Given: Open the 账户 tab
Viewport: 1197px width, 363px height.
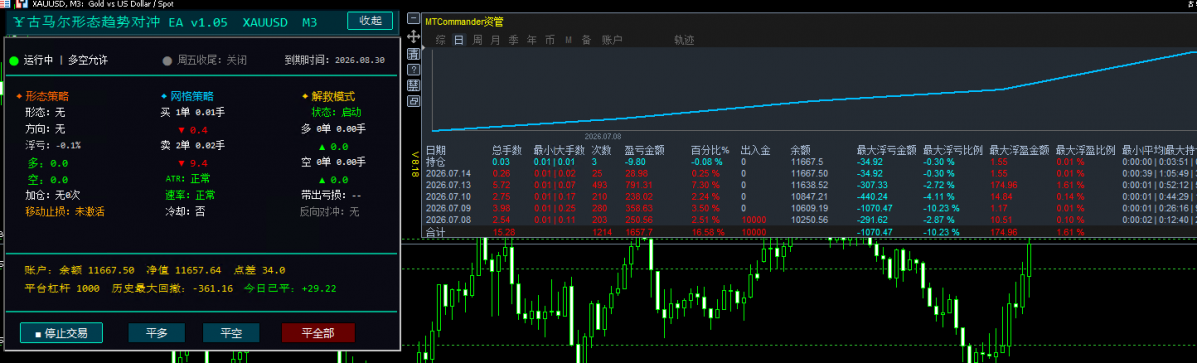Looking at the screenshot, I should tap(612, 40).
